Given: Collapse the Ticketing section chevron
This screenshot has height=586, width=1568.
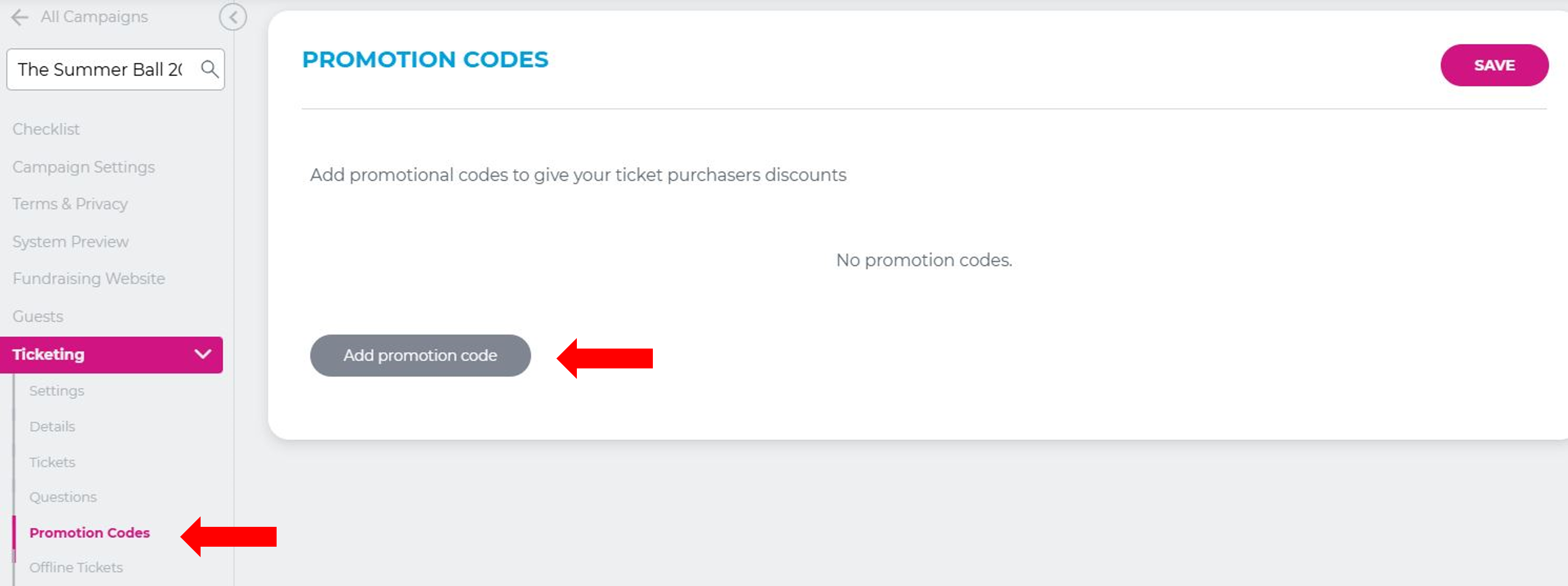Looking at the screenshot, I should click(x=202, y=354).
